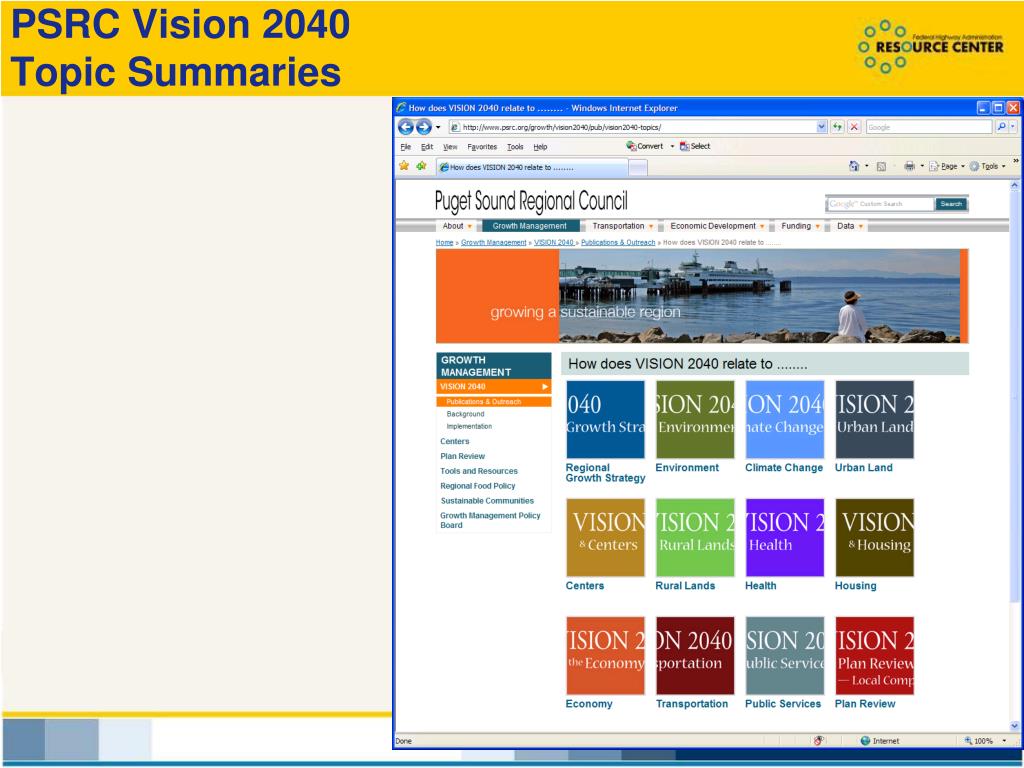Click the Print icon in the command bar
The image size is (1024, 768).
(x=909, y=167)
